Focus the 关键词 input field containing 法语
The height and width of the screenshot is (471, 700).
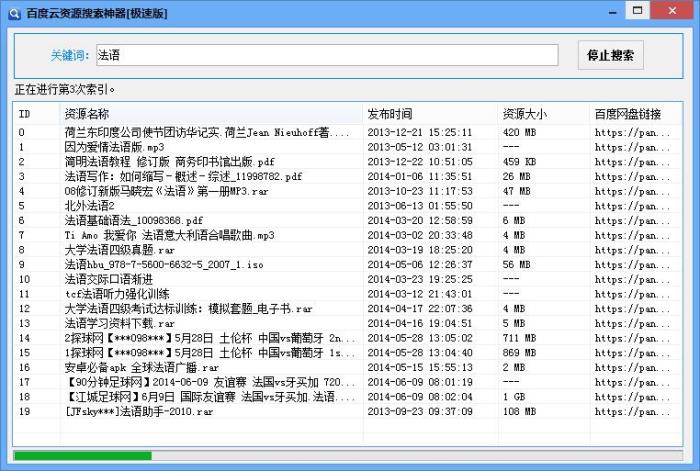(x=327, y=55)
